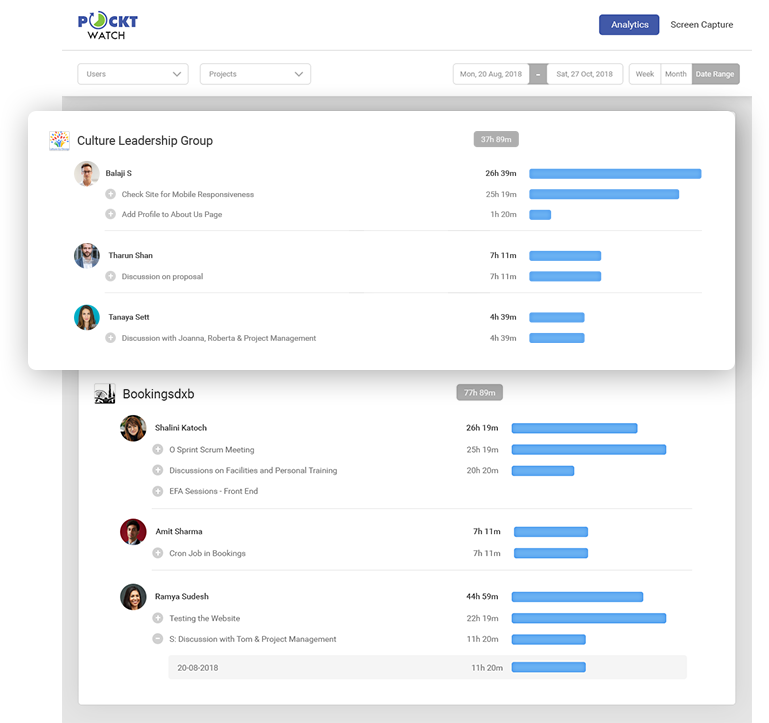Click the Bookingsdxb project logo icon

(x=105, y=394)
